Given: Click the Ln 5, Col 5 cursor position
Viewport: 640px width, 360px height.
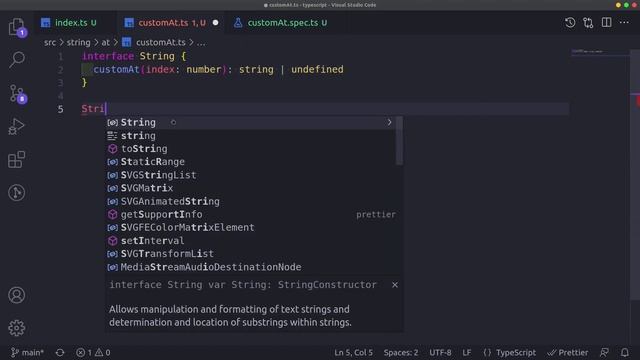Looking at the screenshot, I should pos(353,352).
